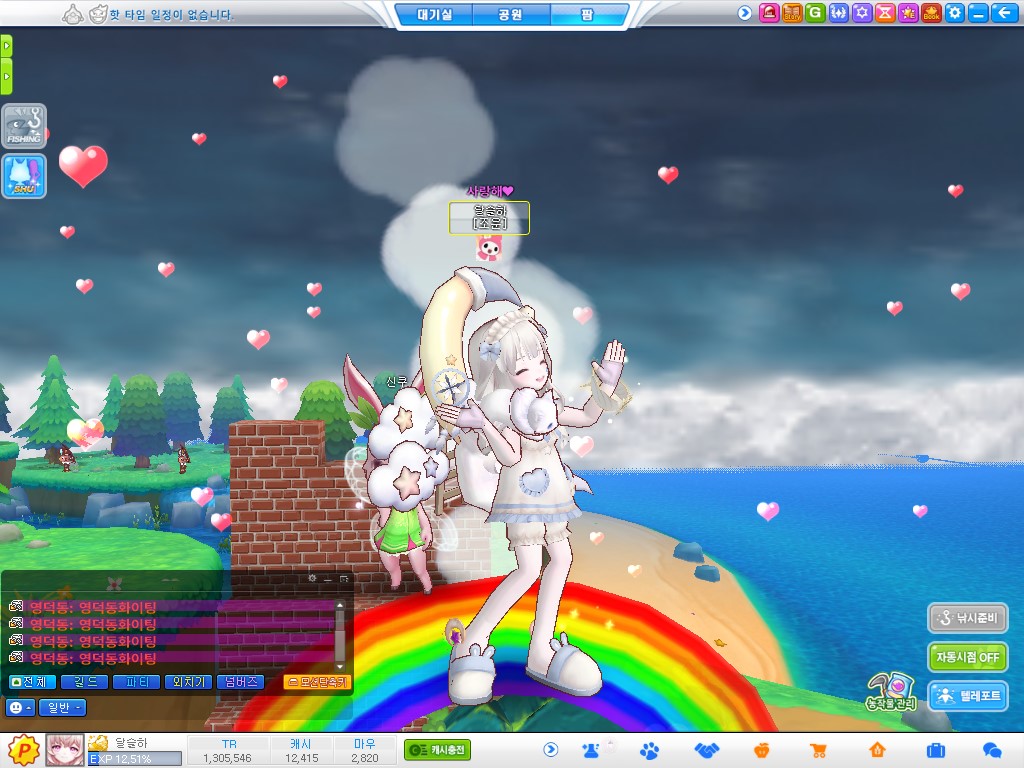Click the green G guild icon

pyautogui.click(x=815, y=13)
